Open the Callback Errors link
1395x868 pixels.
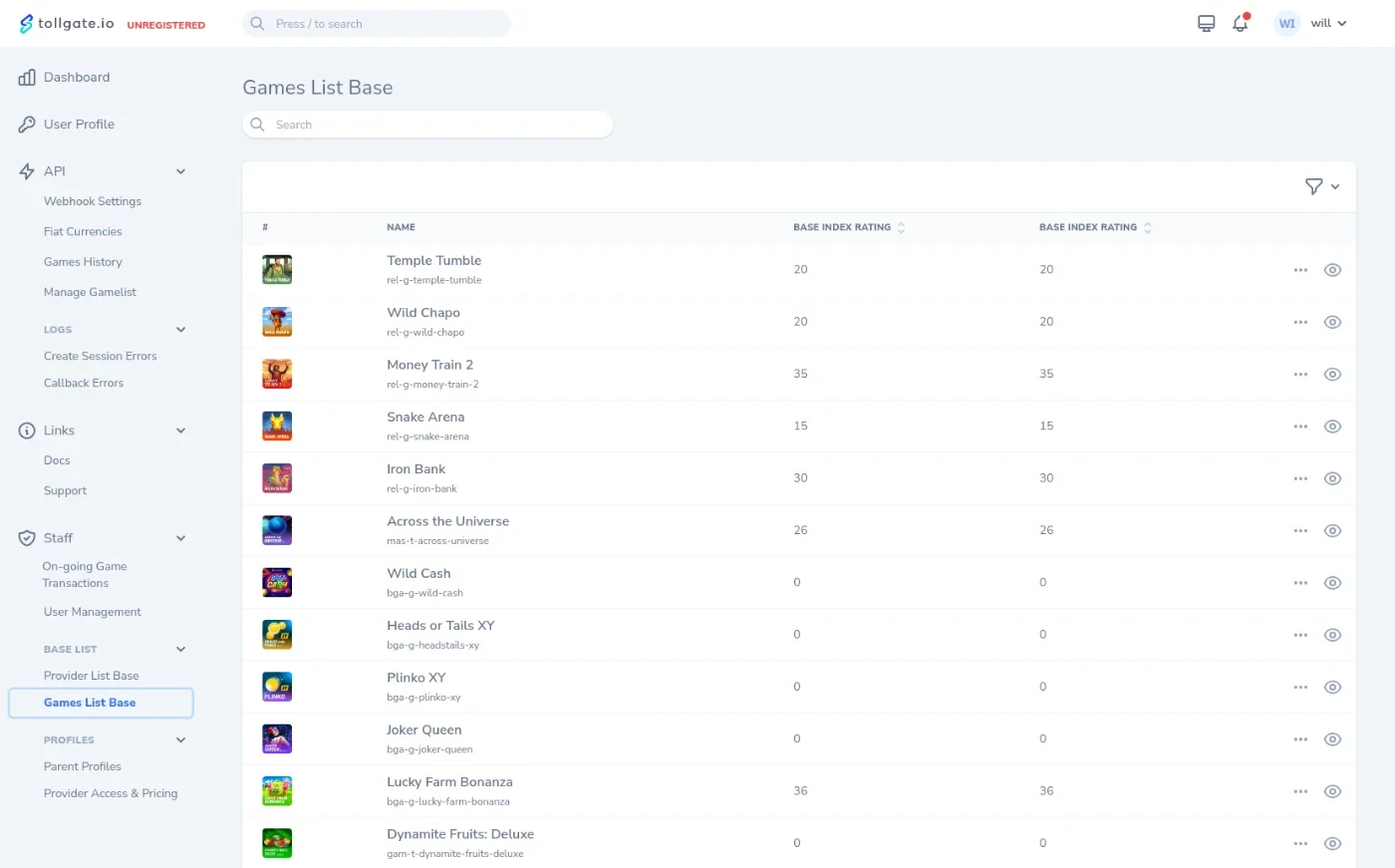(84, 383)
